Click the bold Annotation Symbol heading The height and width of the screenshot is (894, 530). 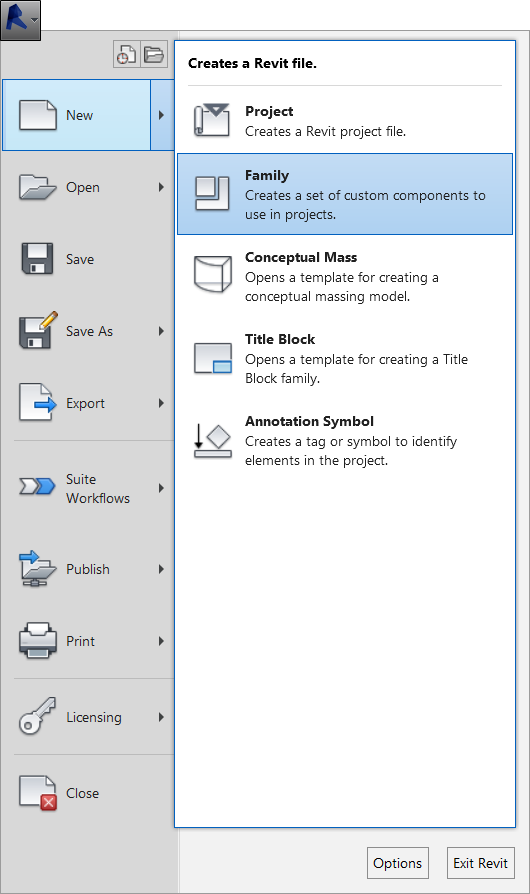point(309,421)
